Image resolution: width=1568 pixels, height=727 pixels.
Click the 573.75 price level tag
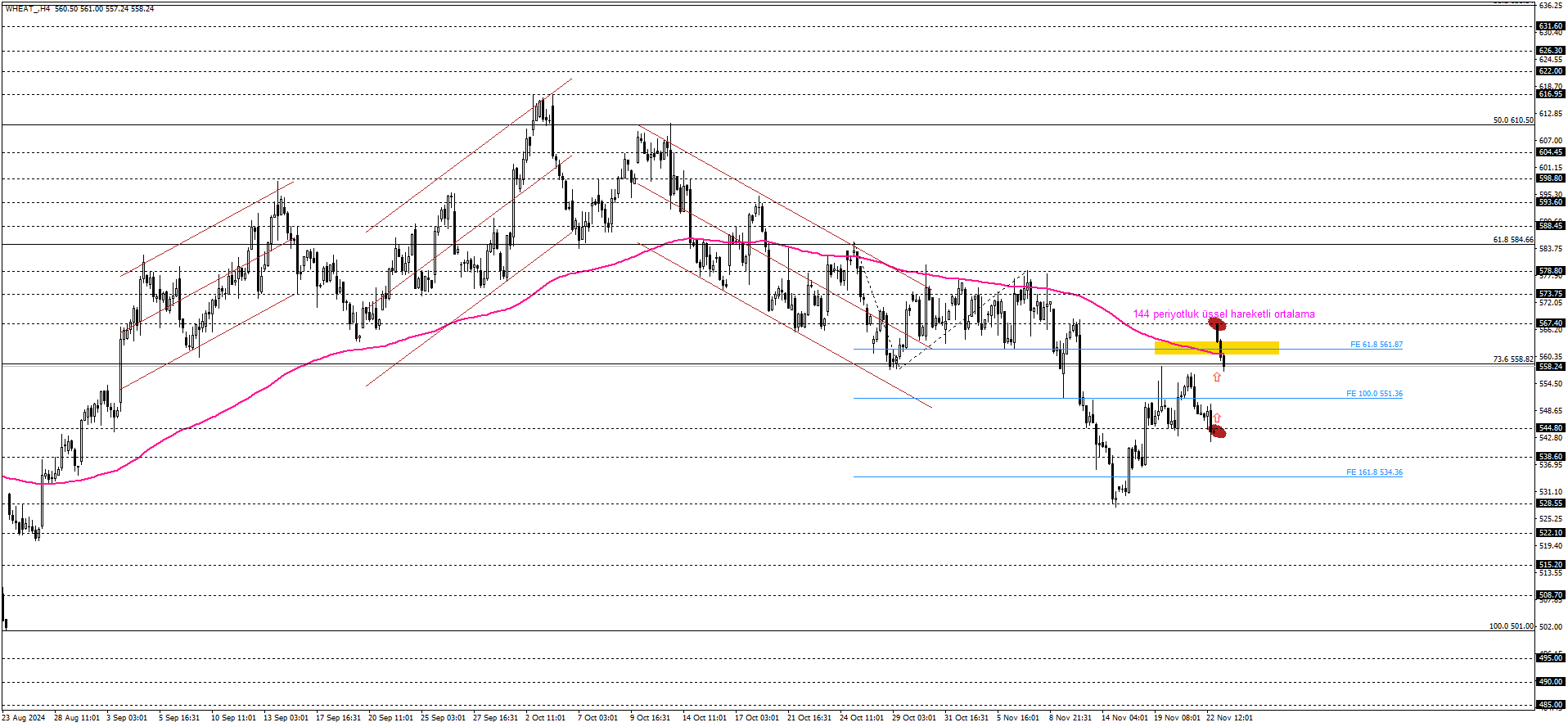(x=1551, y=294)
